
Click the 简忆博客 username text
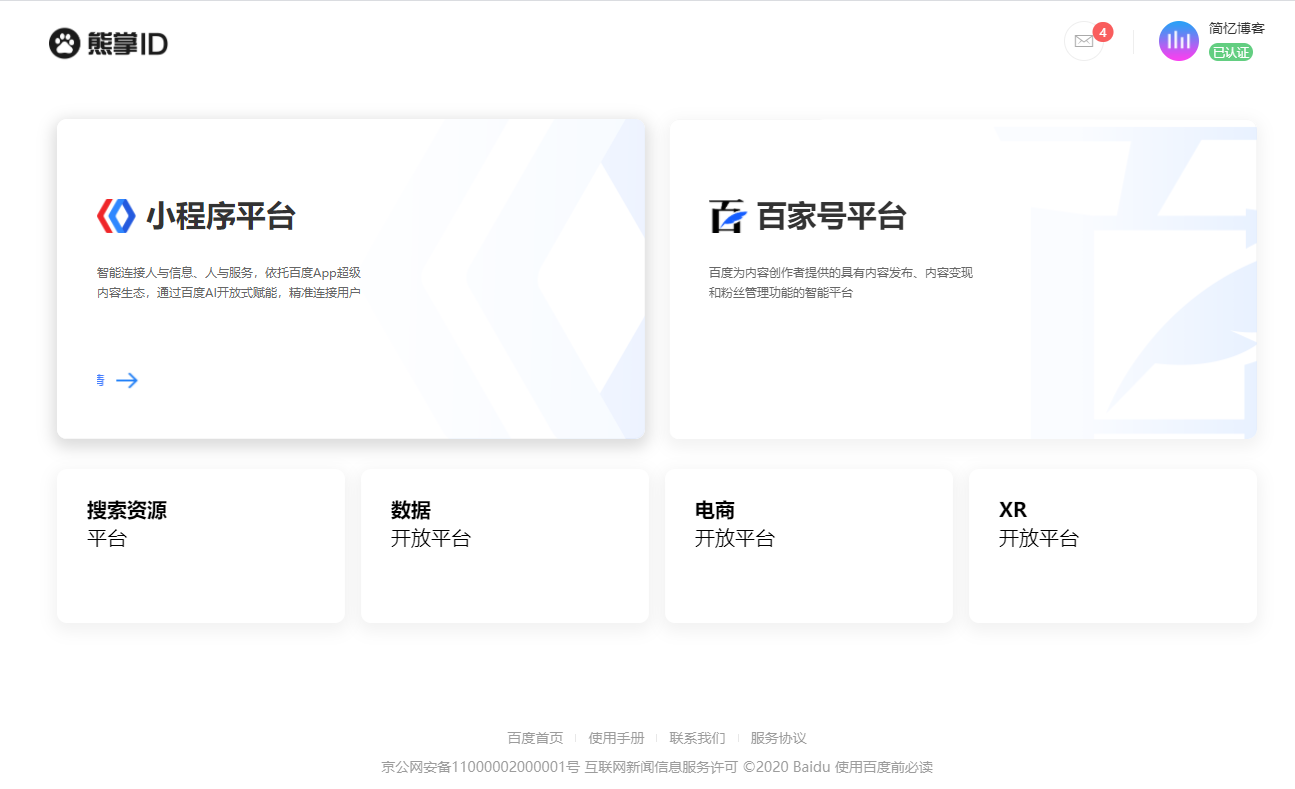[1237, 28]
